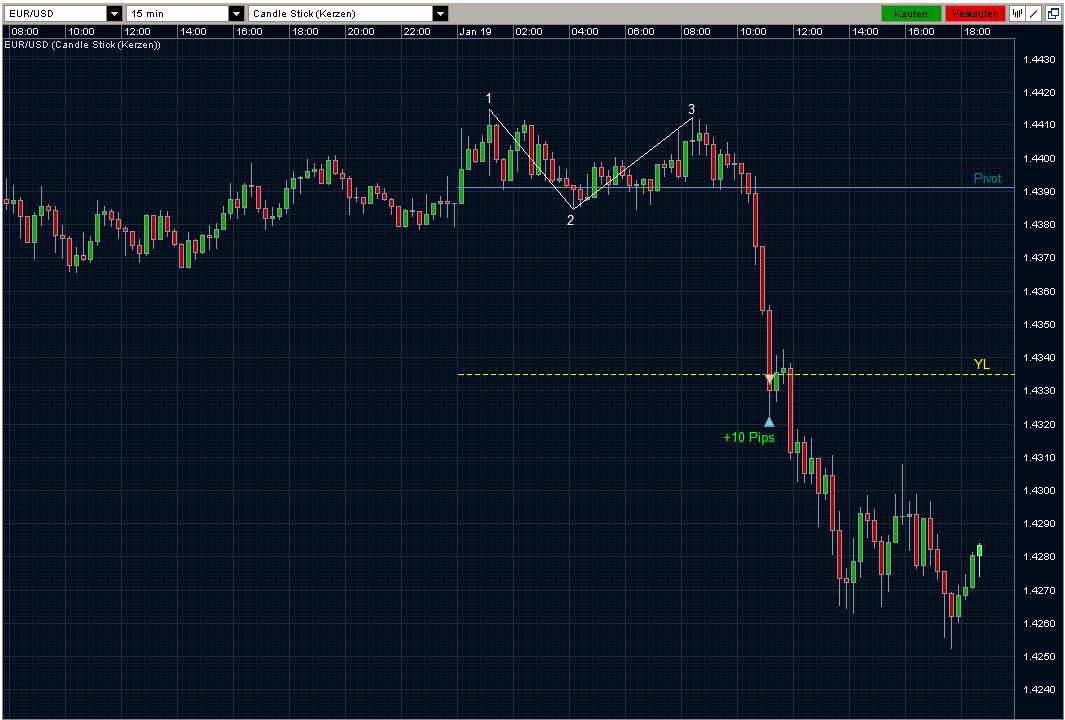
Task: Select the trend line drawing tool
Action: (1033, 14)
